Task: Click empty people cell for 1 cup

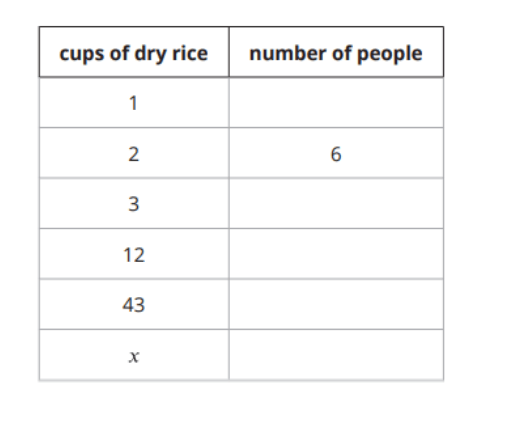Action: [336, 103]
